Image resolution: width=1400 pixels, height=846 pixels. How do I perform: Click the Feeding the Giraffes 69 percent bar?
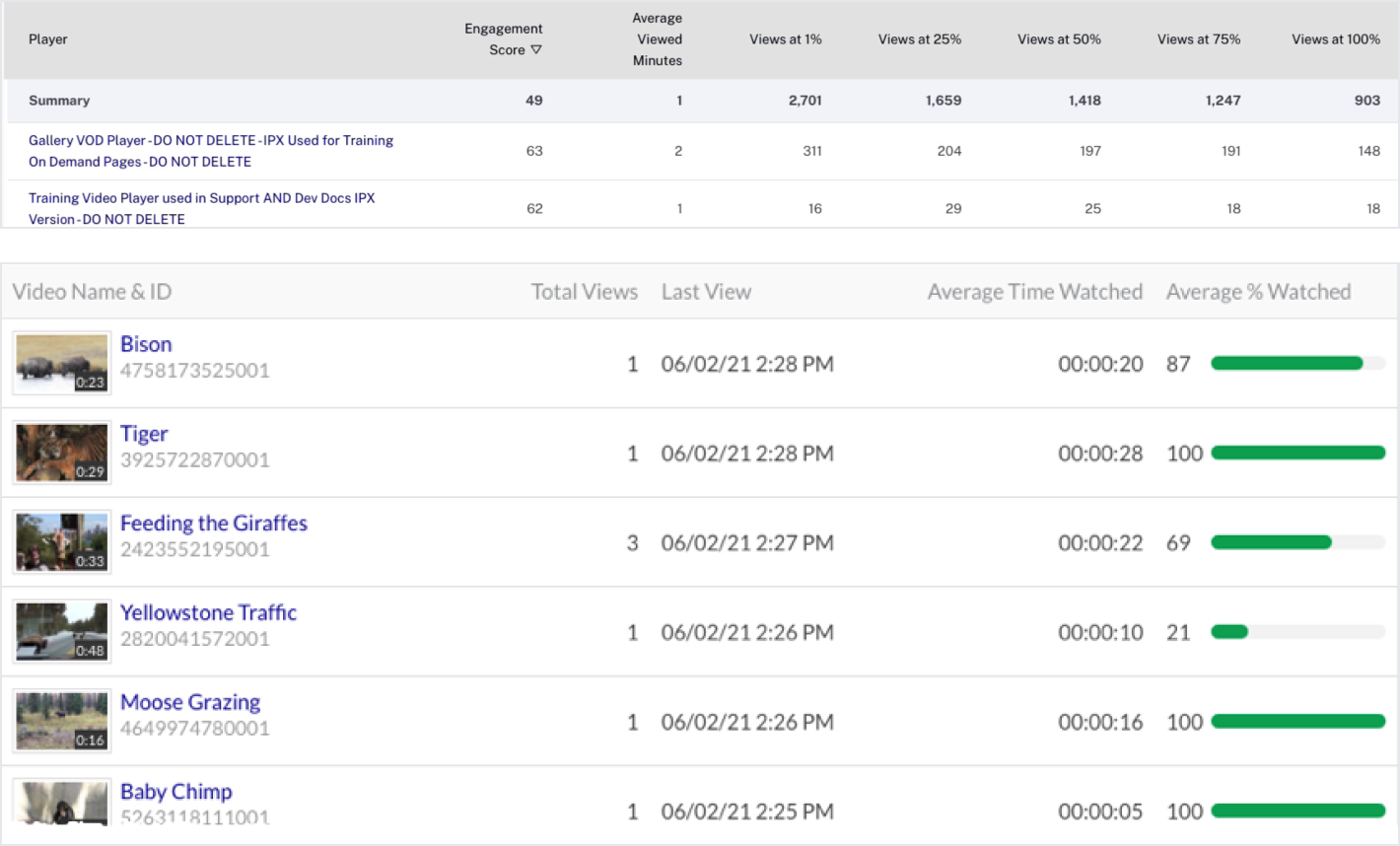coord(1298,542)
